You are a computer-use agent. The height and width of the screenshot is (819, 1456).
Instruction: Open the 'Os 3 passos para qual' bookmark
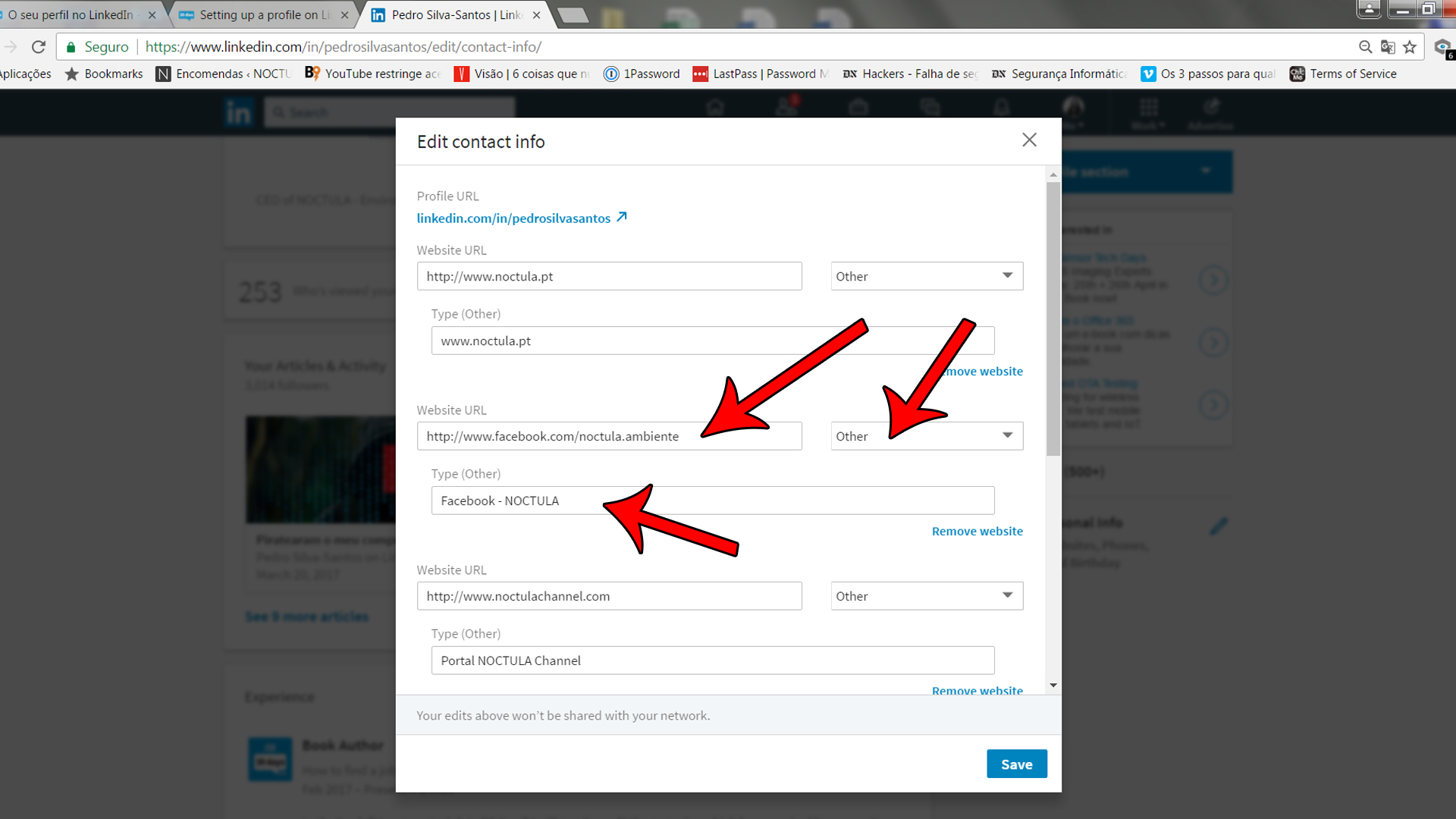coord(1208,74)
